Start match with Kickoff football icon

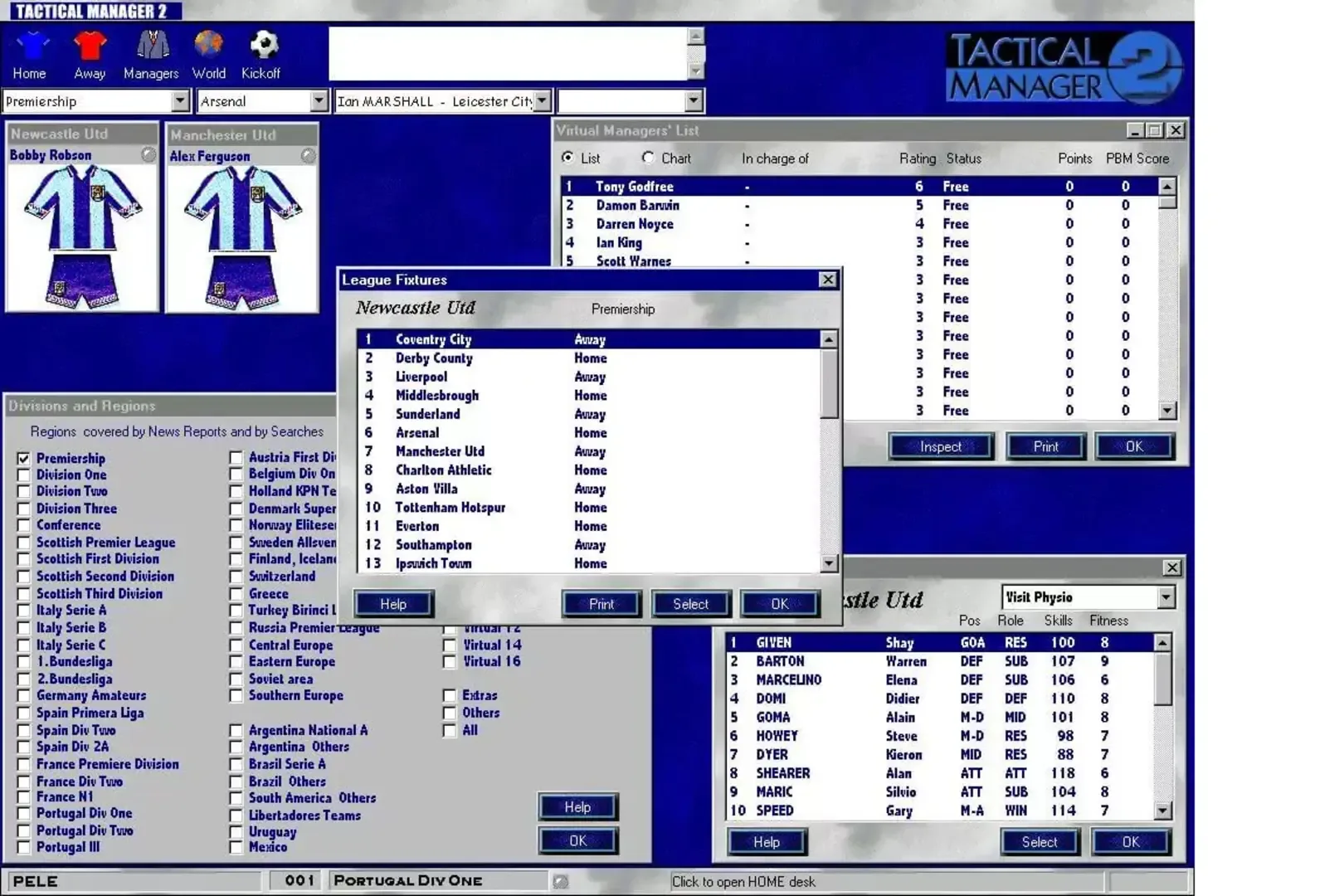point(263,46)
